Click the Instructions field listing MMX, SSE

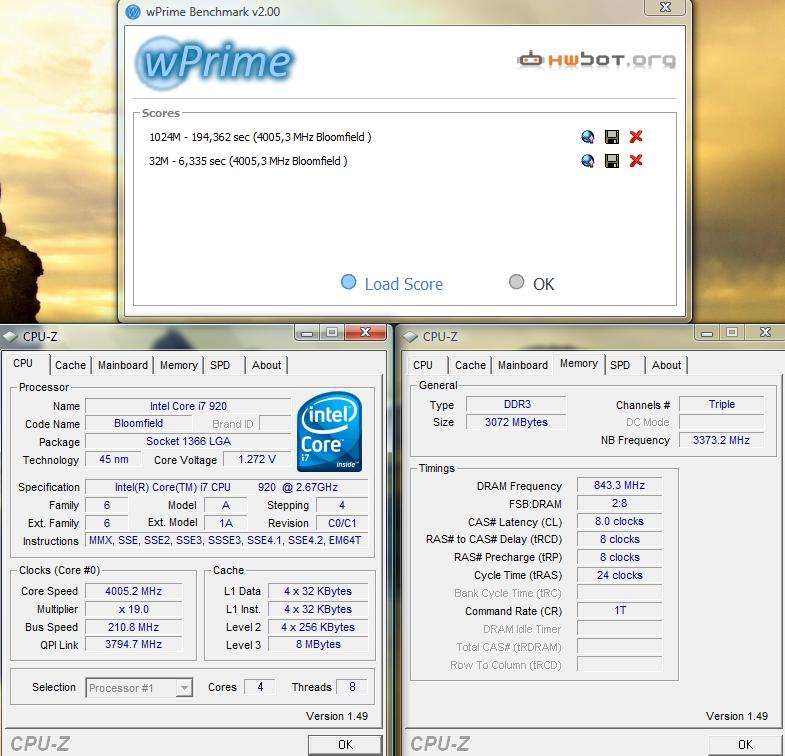227,540
